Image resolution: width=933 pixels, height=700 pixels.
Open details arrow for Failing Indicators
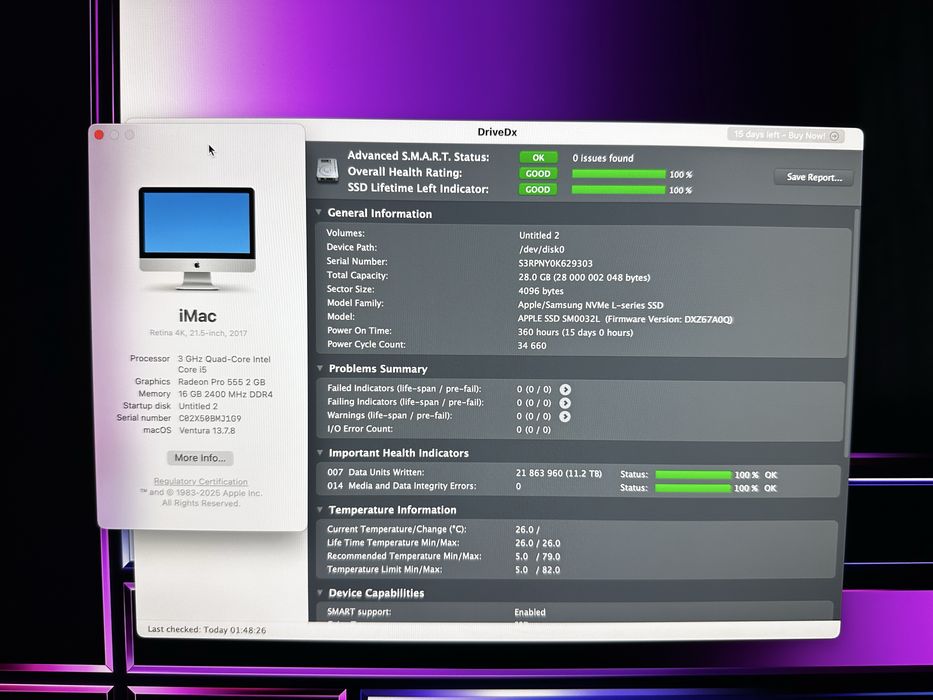(565, 403)
